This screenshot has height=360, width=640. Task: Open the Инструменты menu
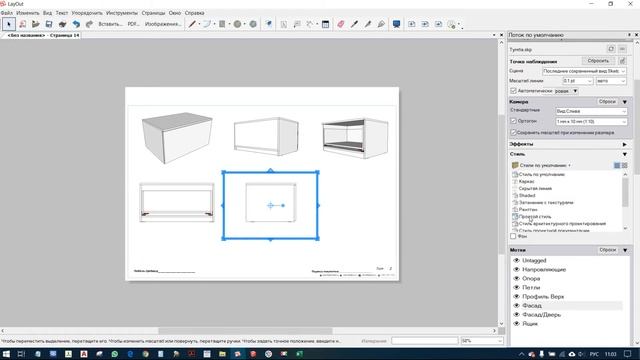(122, 13)
